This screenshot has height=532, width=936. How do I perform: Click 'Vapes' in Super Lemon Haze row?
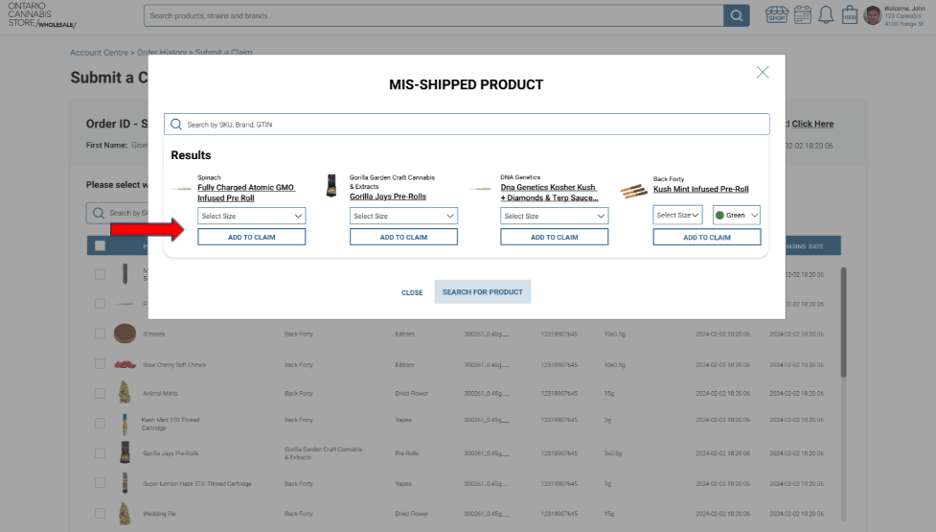coord(403,484)
